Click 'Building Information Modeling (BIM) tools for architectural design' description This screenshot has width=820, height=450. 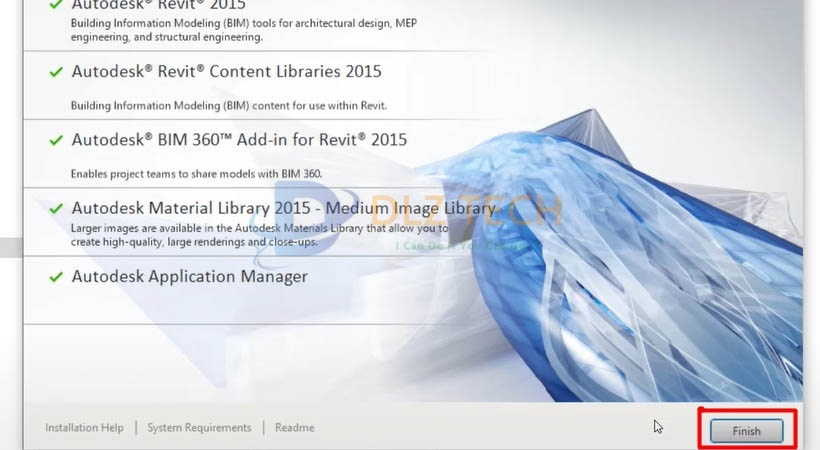(244, 30)
